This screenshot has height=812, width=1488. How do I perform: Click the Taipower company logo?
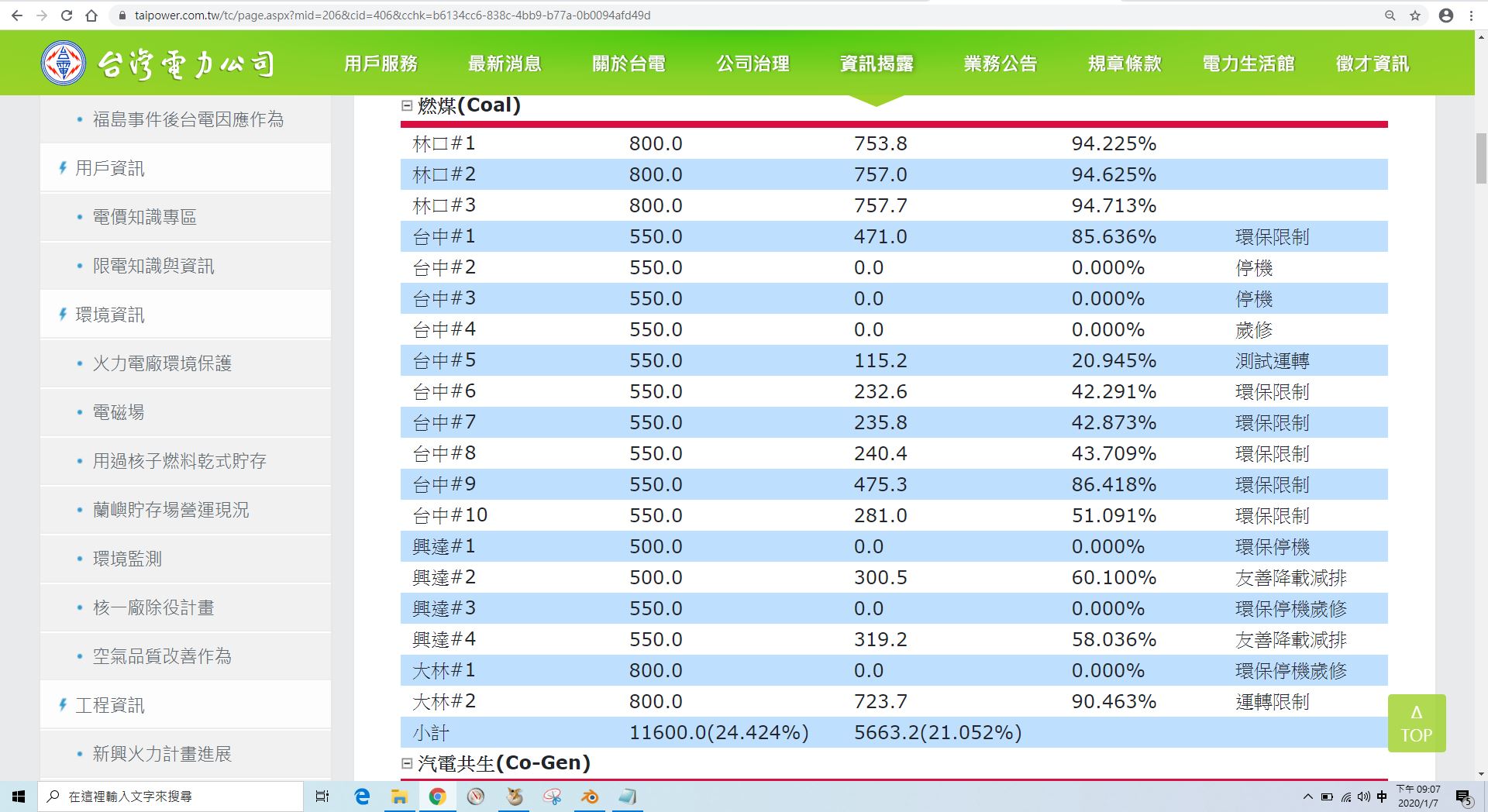[x=159, y=64]
